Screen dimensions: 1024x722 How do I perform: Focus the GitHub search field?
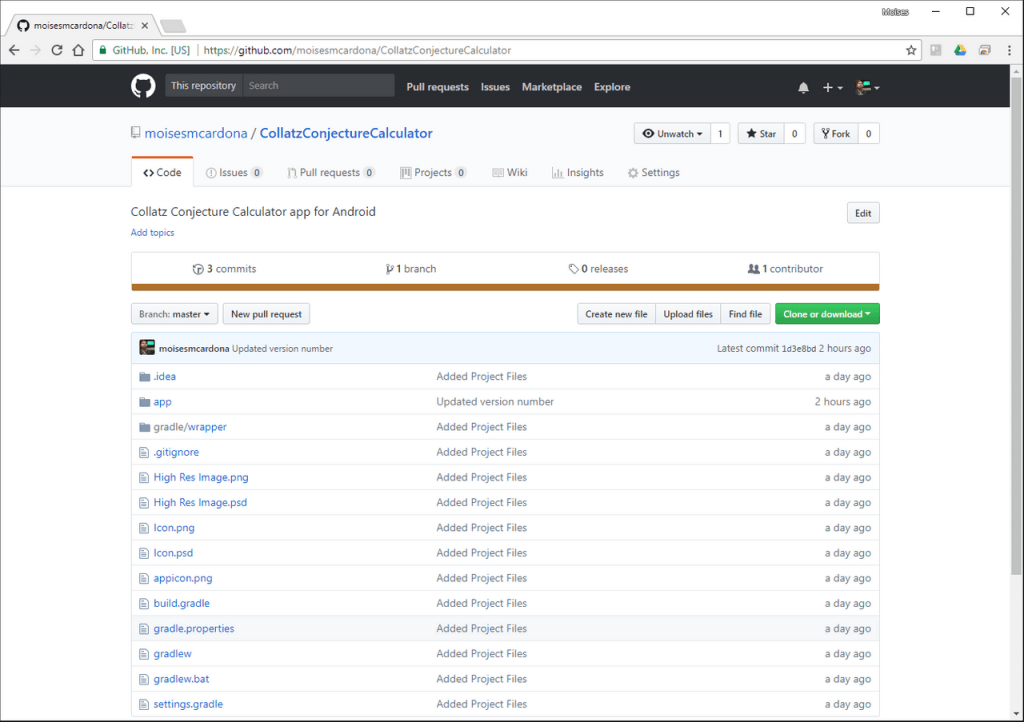[x=319, y=86]
